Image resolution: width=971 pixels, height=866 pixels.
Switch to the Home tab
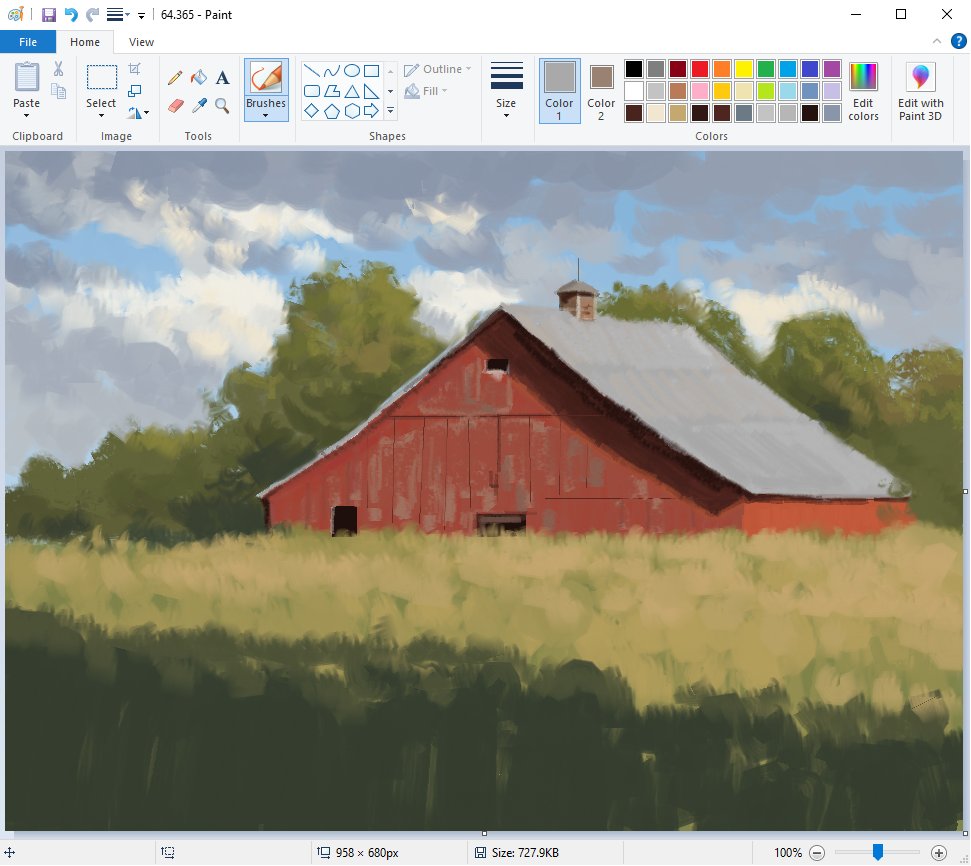[x=85, y=42]
